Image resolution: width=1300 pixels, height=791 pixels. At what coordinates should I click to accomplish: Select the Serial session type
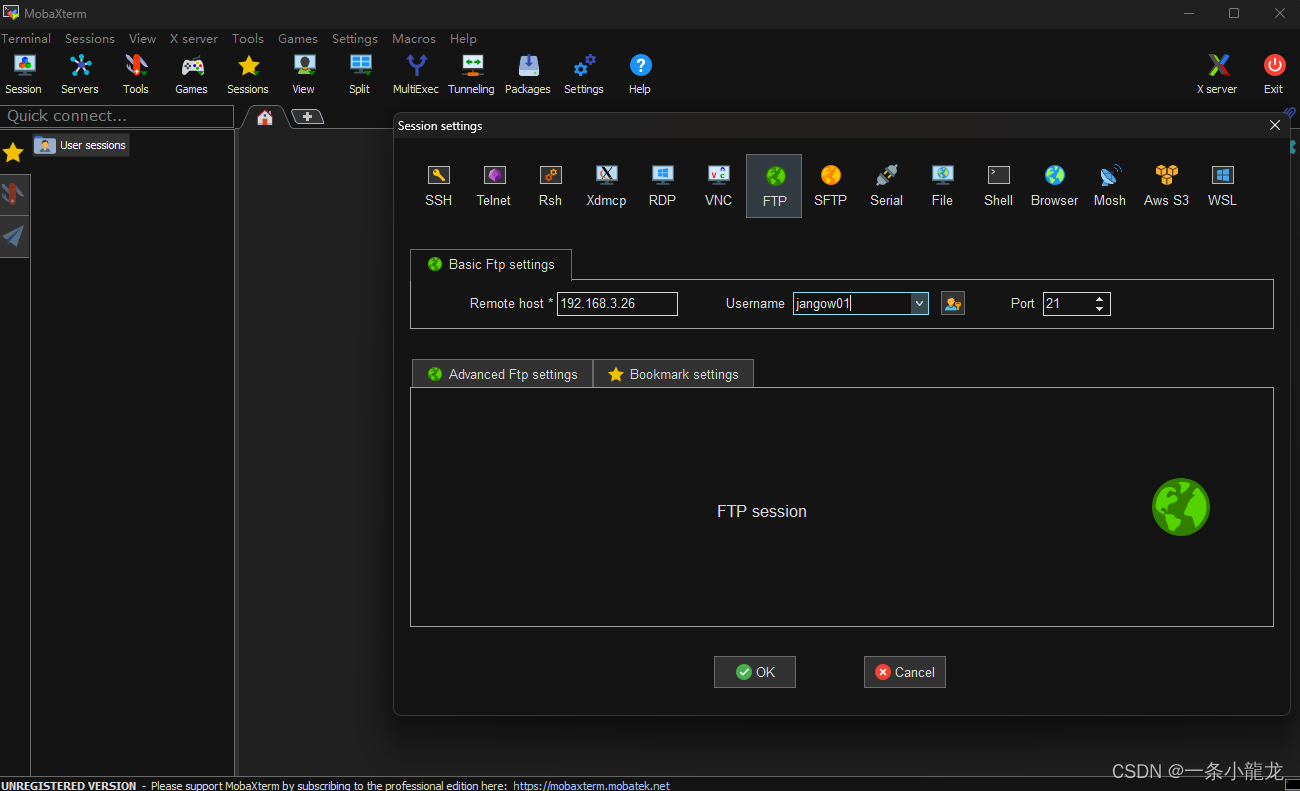click(x=886, y=186)
